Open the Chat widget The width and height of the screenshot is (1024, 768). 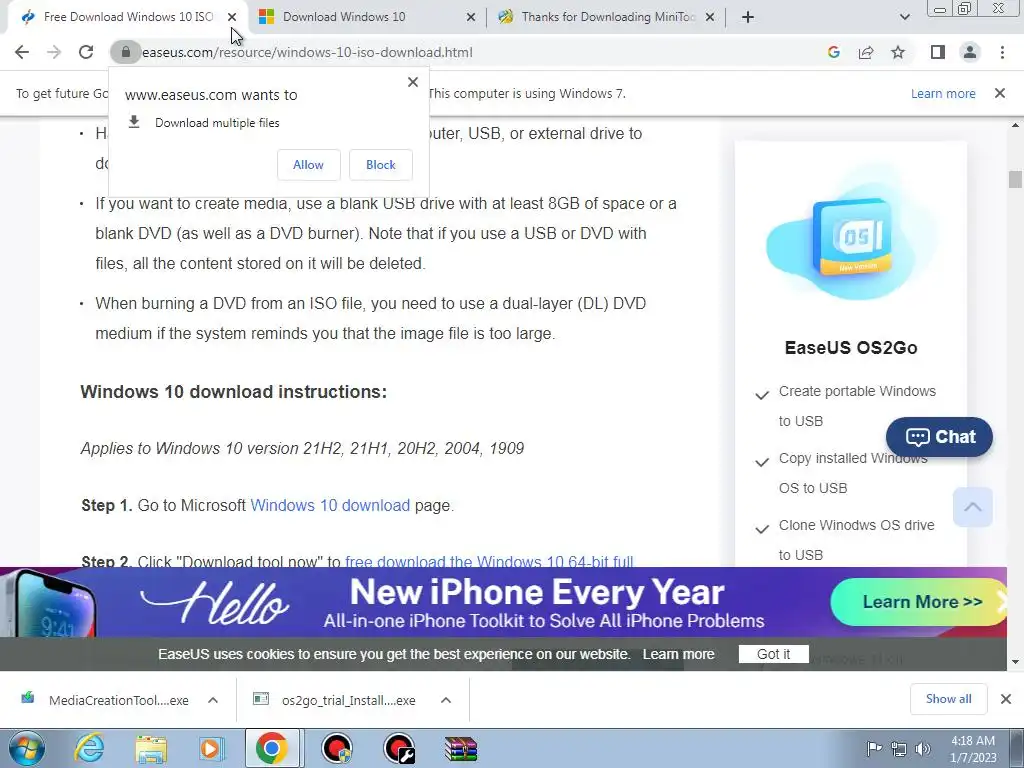pos(939,437)
